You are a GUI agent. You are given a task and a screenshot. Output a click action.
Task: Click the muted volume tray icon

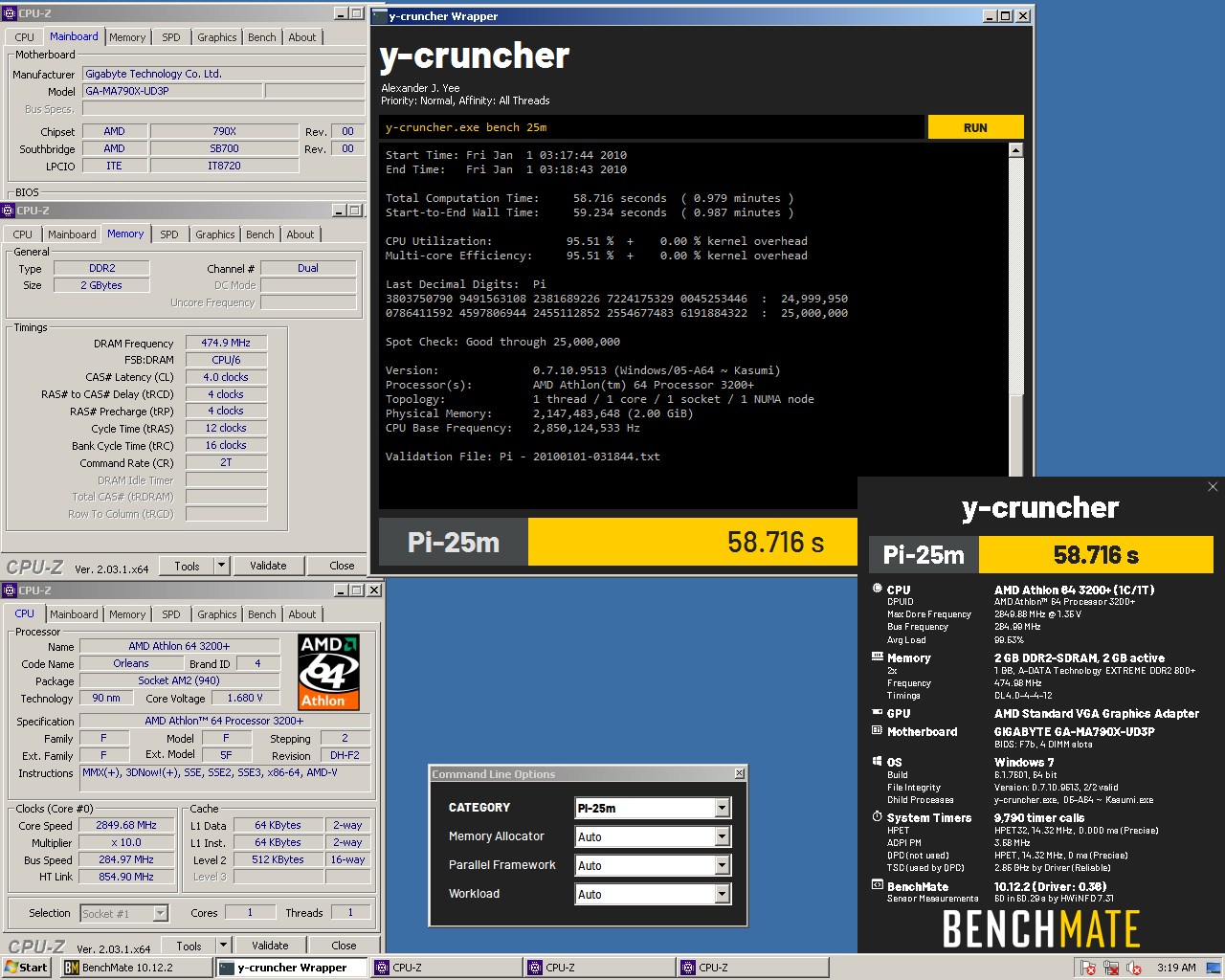[1134, 968]
